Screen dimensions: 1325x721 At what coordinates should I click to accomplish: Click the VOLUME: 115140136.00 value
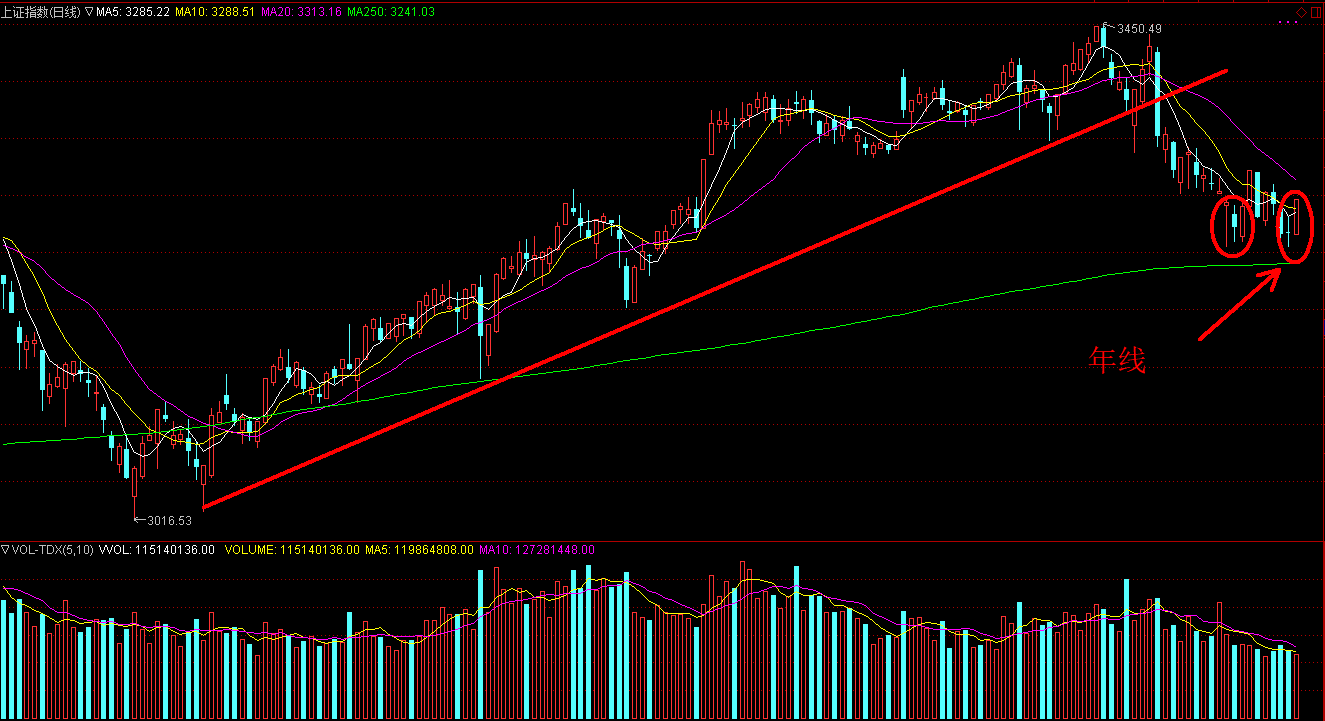point(292,549)
